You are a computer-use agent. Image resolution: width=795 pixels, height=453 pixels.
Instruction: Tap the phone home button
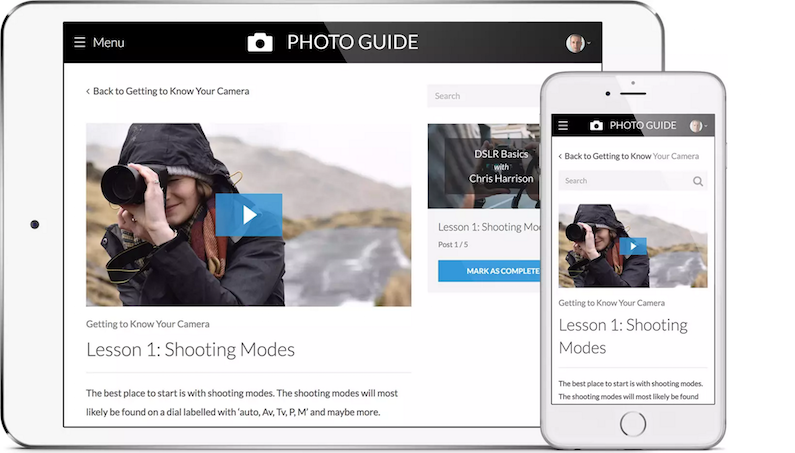(633, 424)
